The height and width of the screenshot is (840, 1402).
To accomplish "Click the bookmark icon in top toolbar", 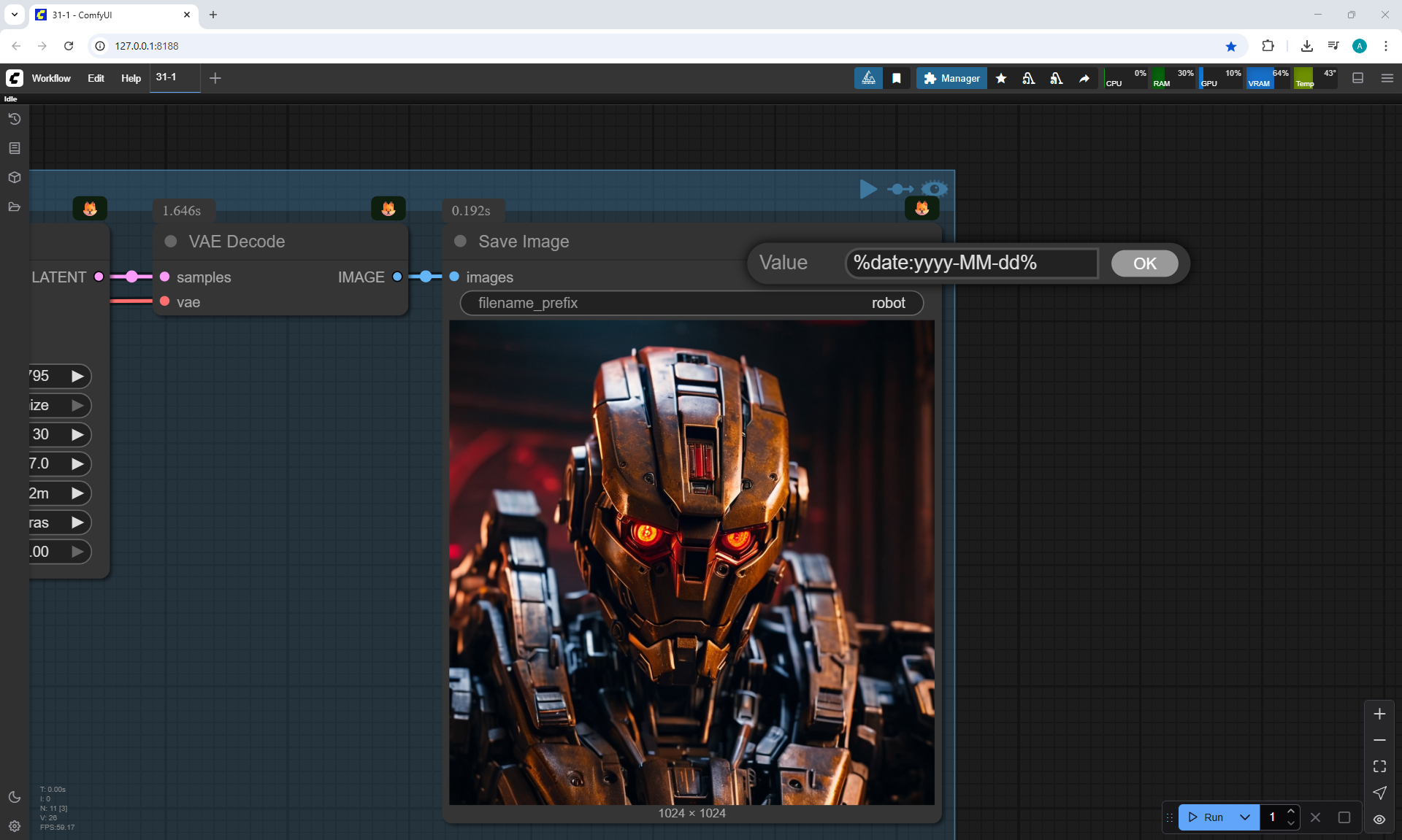I will pos(897,78).
